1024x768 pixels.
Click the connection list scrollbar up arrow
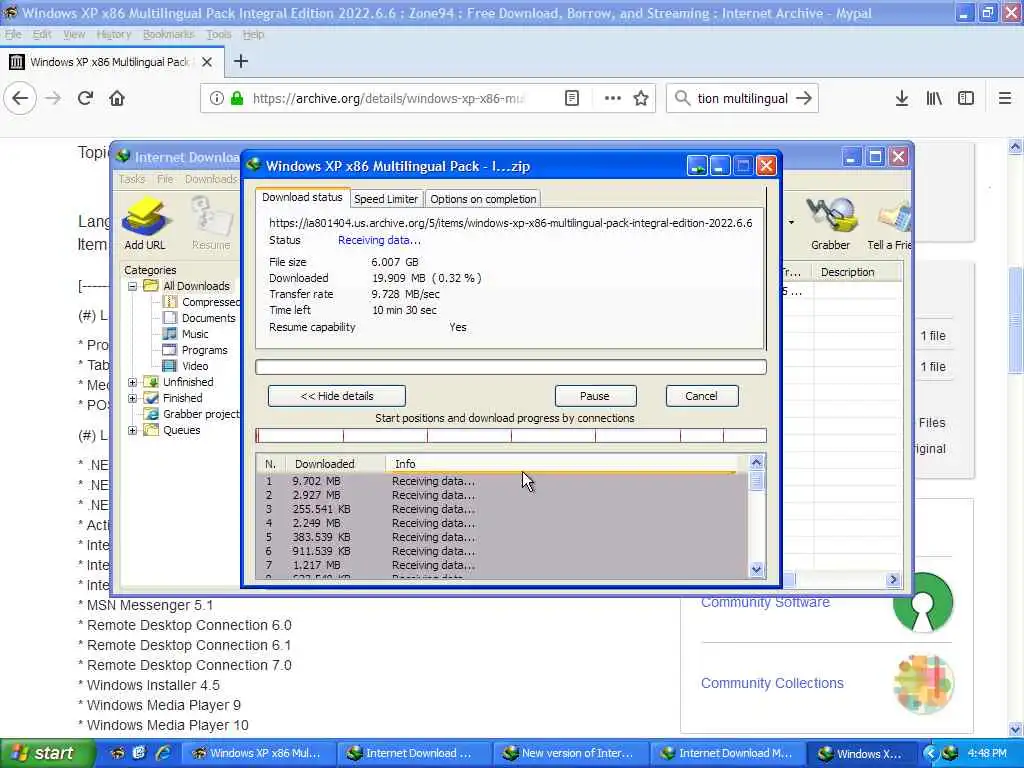[x=756, y=463]
